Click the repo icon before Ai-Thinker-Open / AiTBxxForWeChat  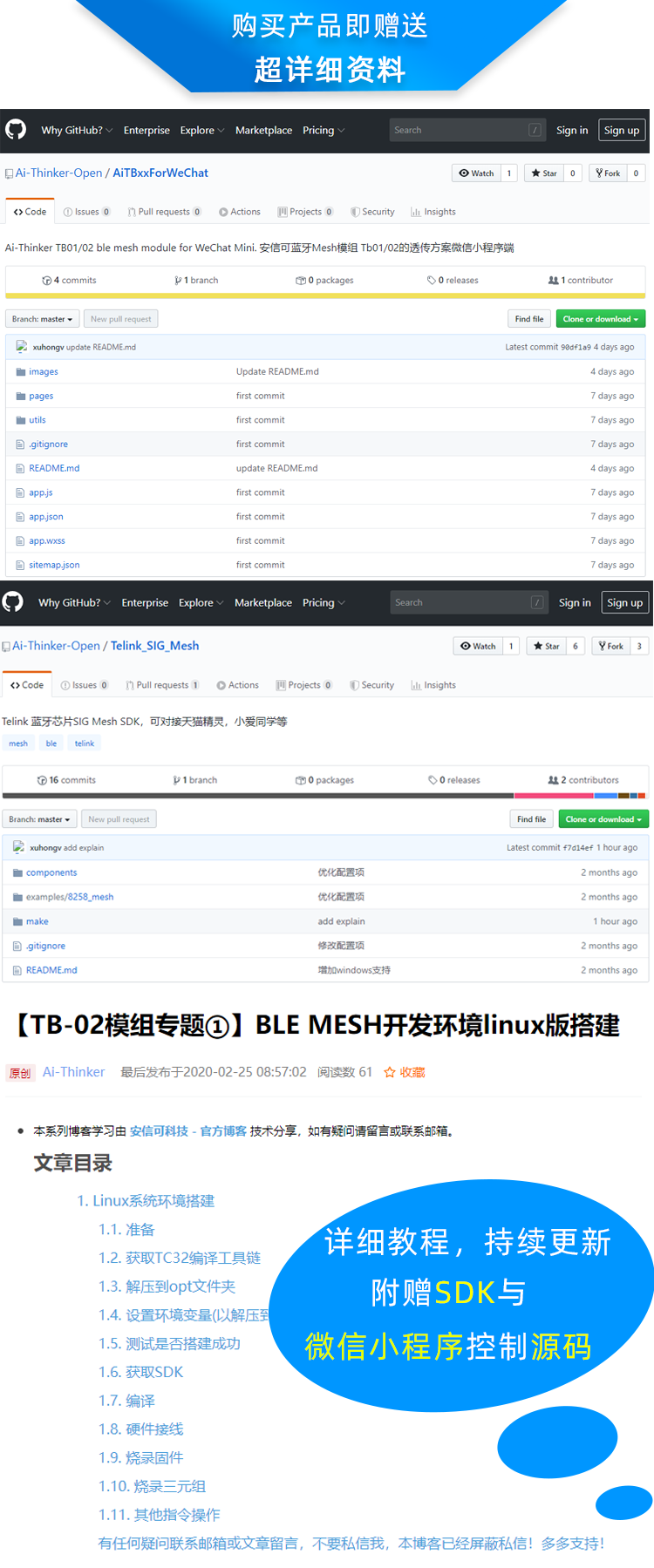click(9, 173)
